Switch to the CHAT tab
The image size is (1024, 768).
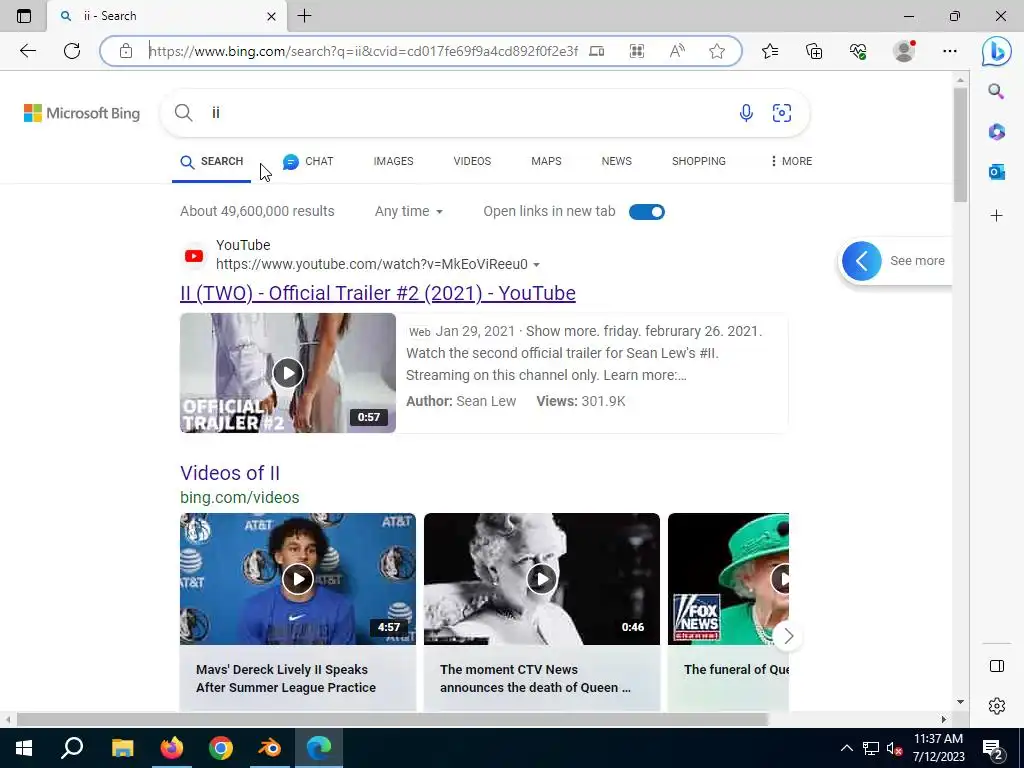click(308, 161)
